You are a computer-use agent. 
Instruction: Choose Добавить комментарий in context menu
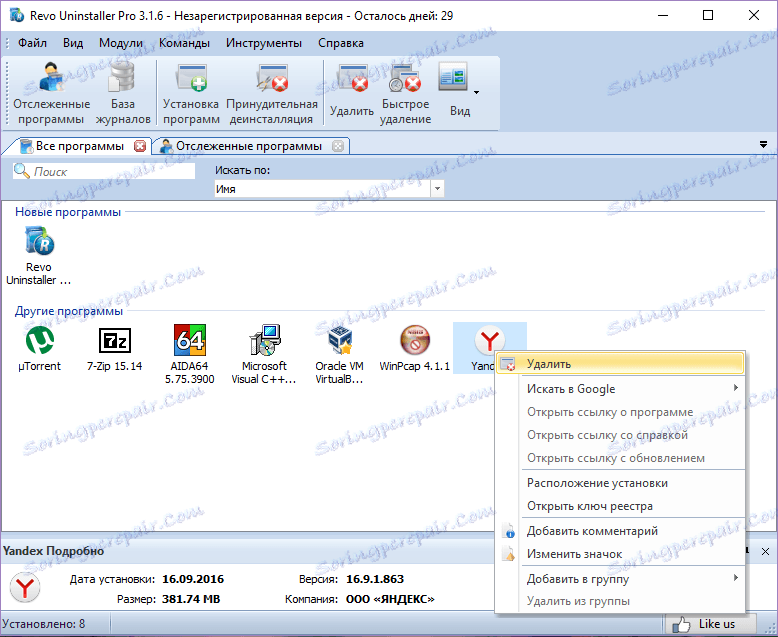coord(620,531)
